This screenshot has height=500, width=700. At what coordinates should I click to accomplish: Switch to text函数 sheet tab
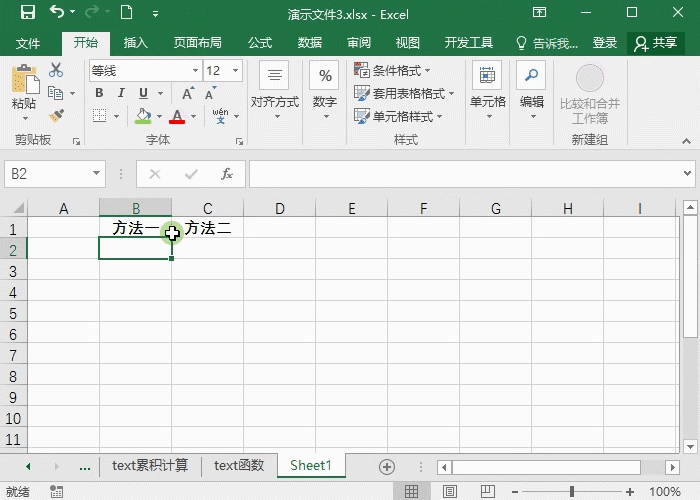pos(239,466)
